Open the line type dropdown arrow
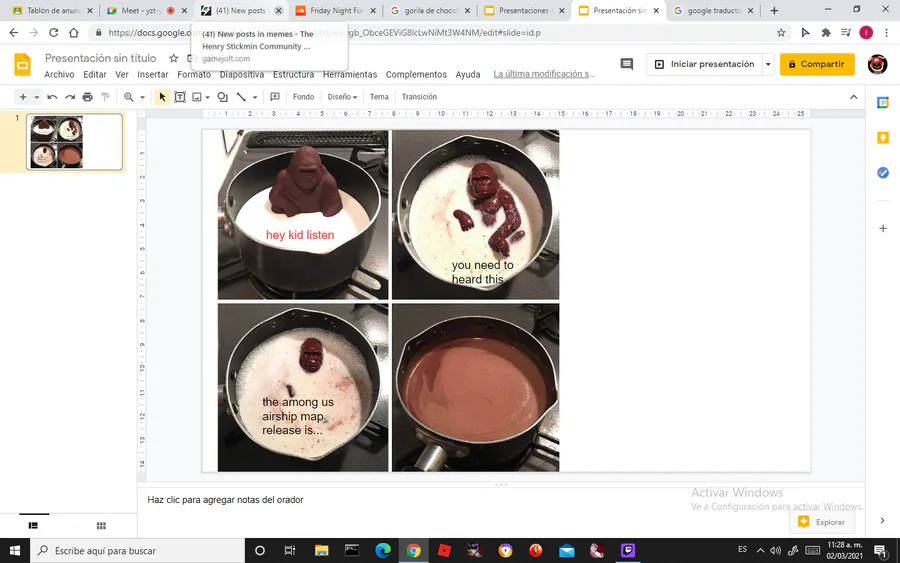The image size is (900, 563). pos(255,97)
